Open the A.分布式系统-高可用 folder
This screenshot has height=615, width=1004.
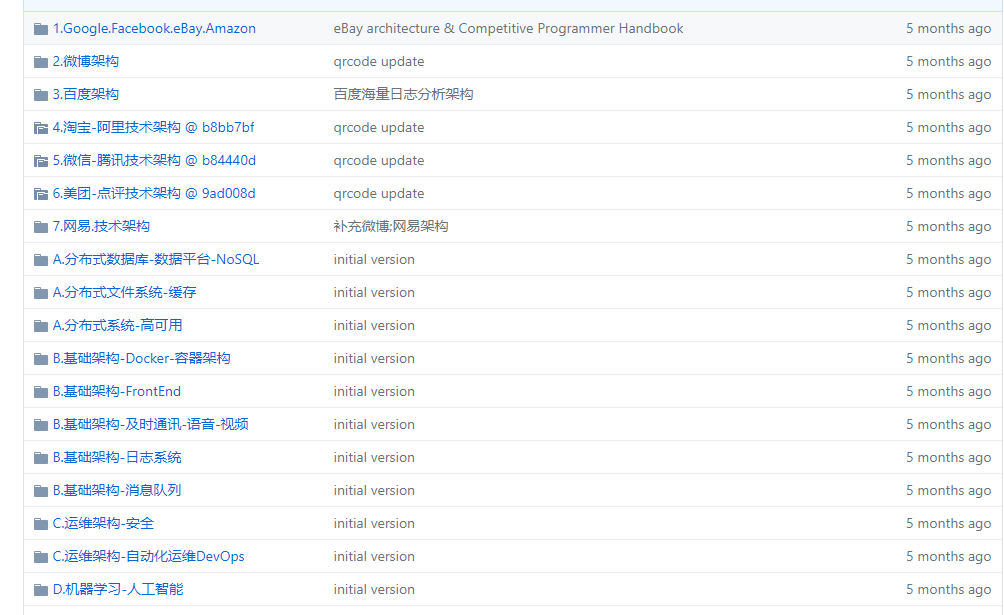coord(117,325)
